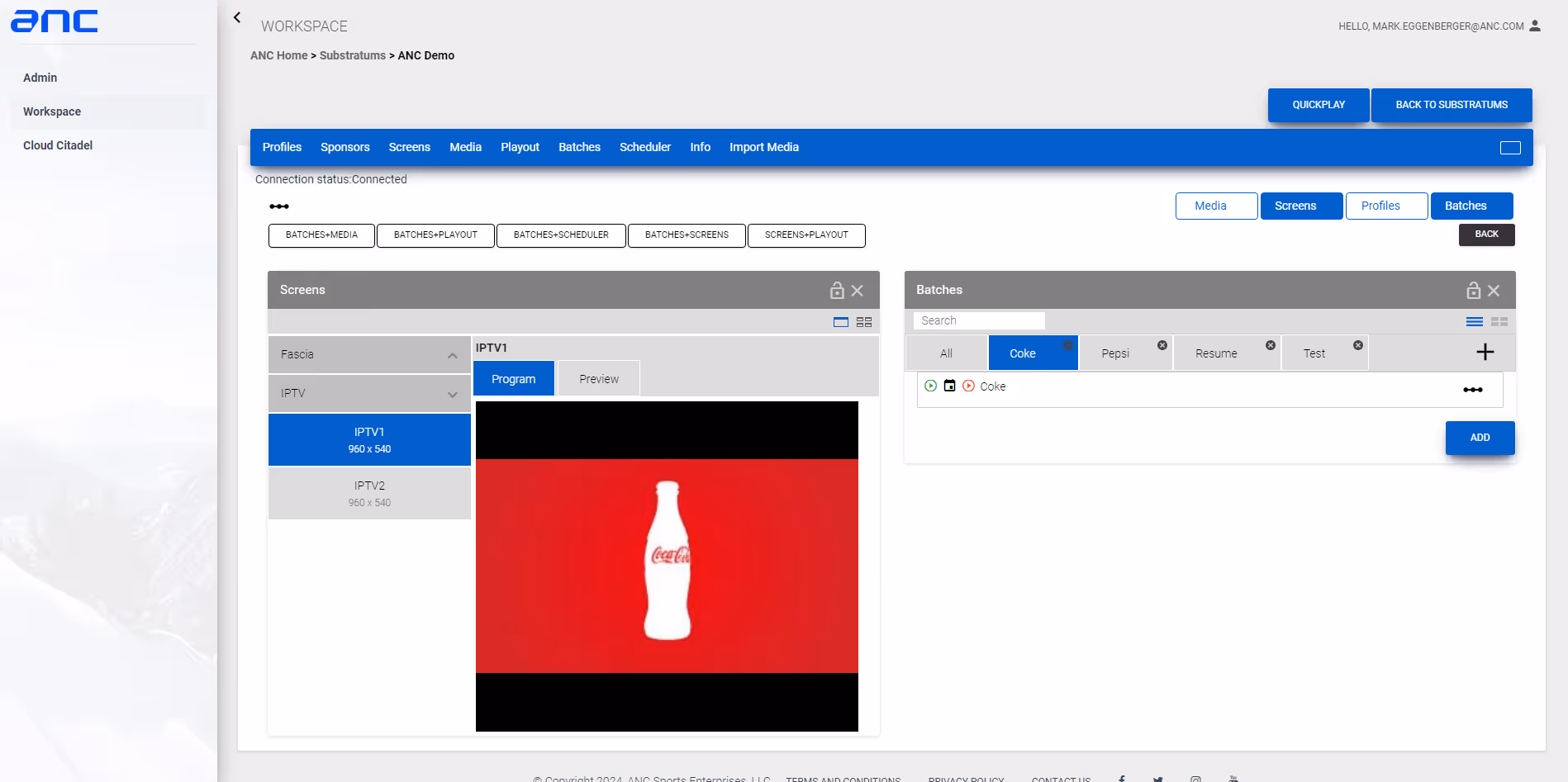Open Cloud Citadel in the sidebar
The width and height of the screenshot is (1568, 782).
(58, 145)
